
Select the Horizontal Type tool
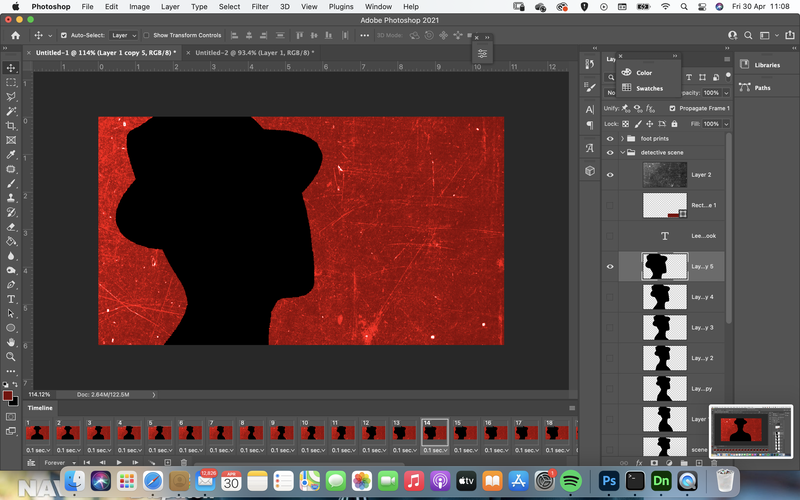tap(11, 299)
